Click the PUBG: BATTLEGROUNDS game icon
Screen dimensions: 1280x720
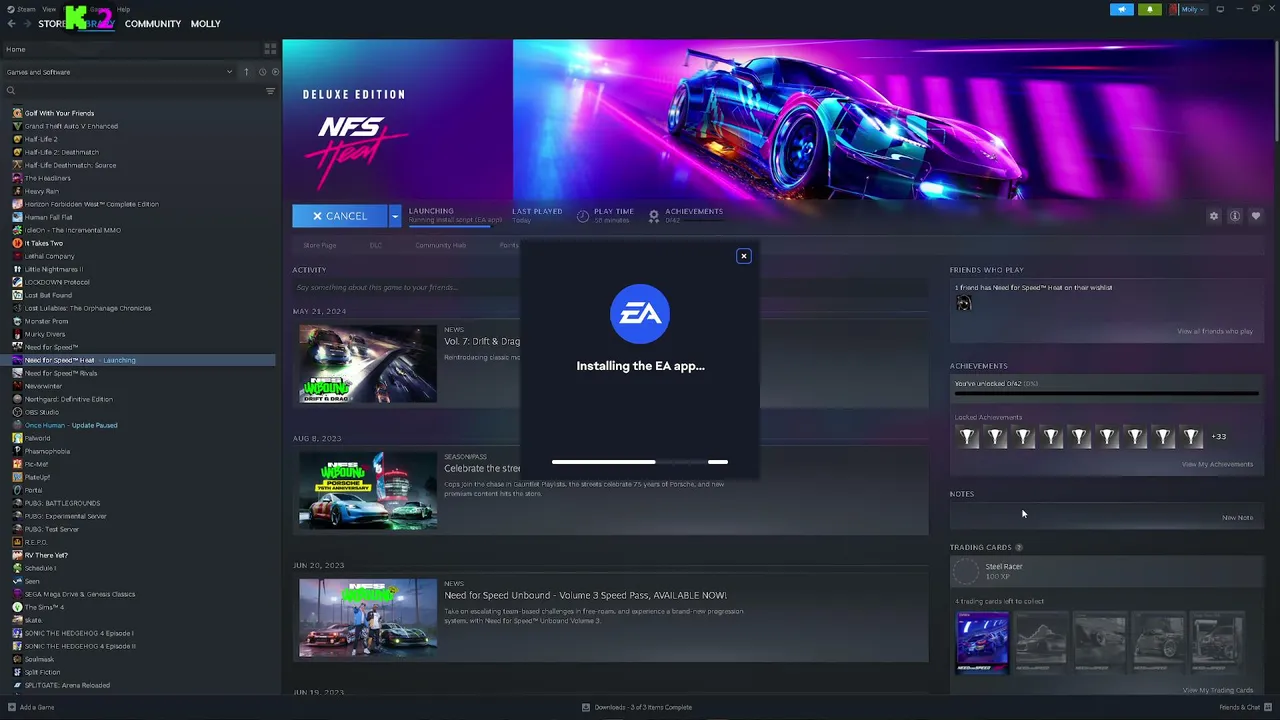[17, 503]
